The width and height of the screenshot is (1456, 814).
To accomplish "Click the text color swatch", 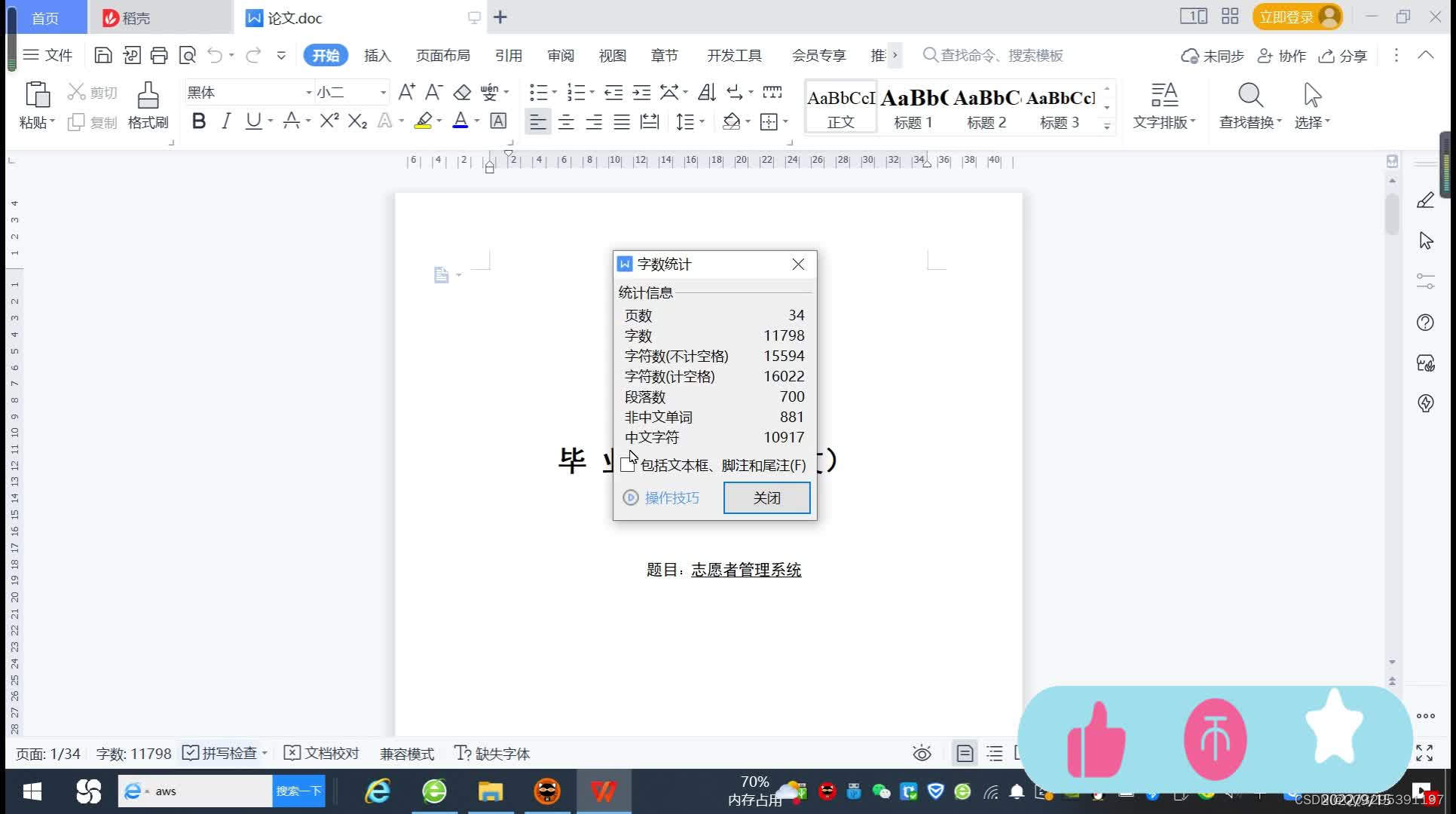I will [x=461, y=122].
